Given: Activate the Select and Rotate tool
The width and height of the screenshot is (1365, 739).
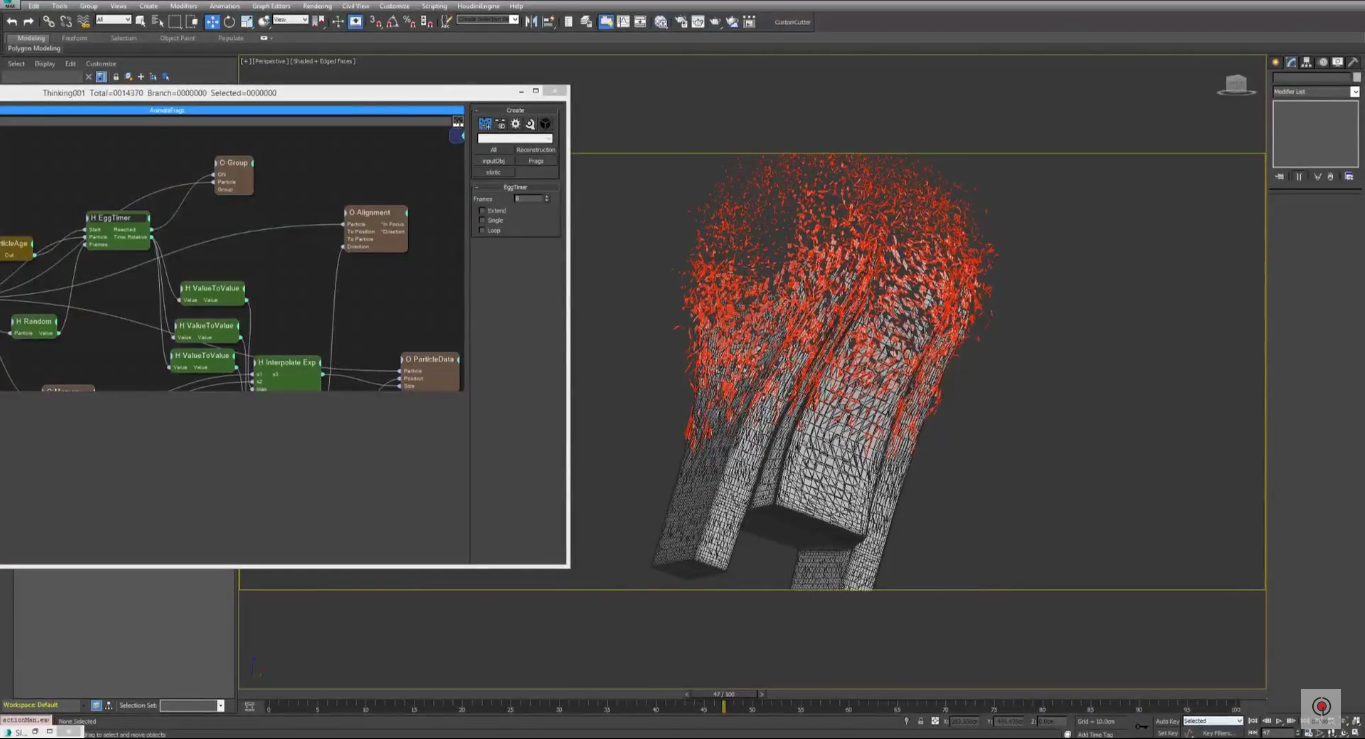Looking at the screenshot, I should [x=229, y=21].
